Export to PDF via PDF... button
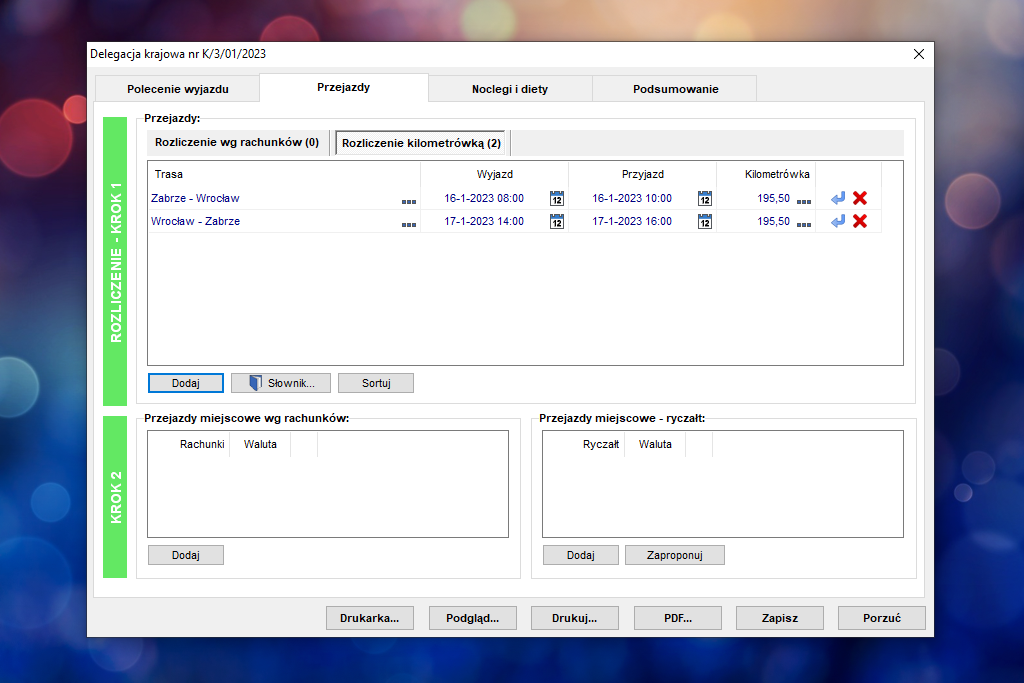The width and height of the screenshot is (1024, 683). 678,618
